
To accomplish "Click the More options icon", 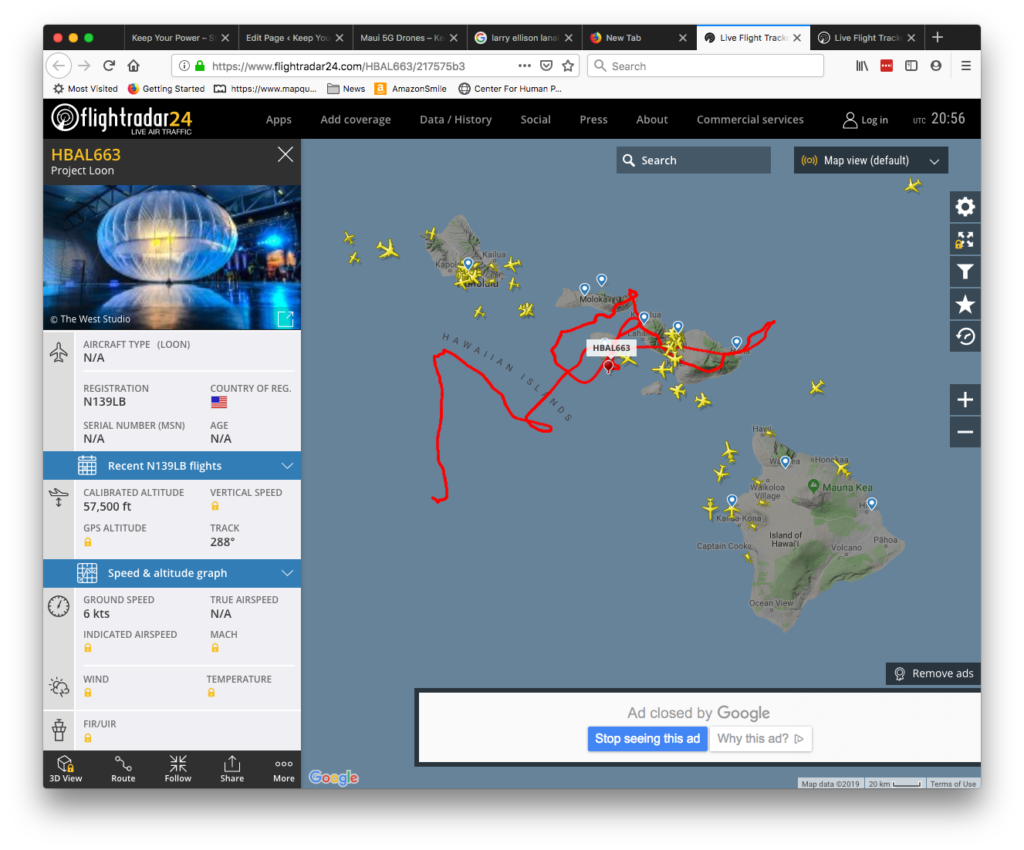I will [x=283, y=768].
